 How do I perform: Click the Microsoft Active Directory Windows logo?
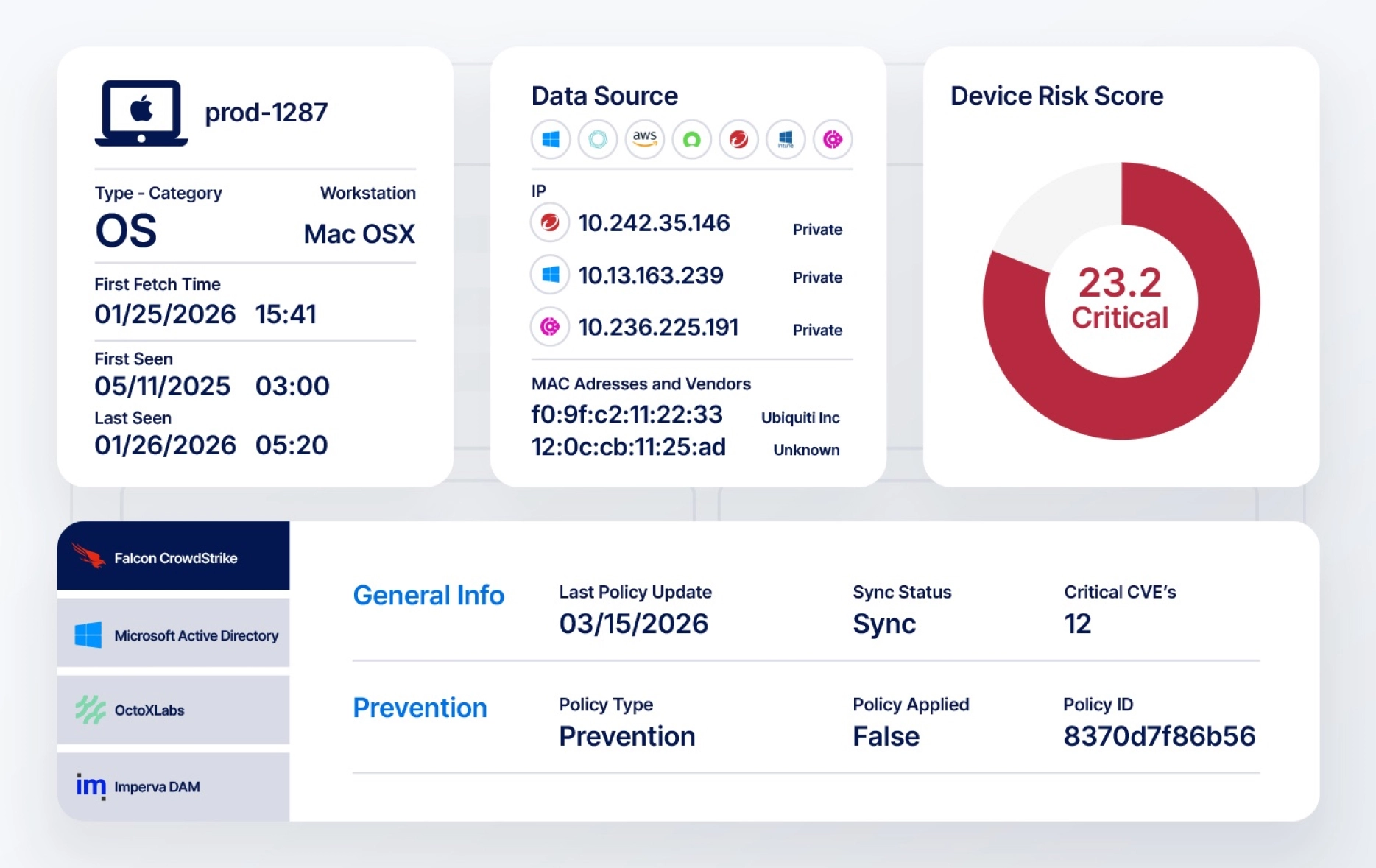pyautogui.click(x=88, y=635)
